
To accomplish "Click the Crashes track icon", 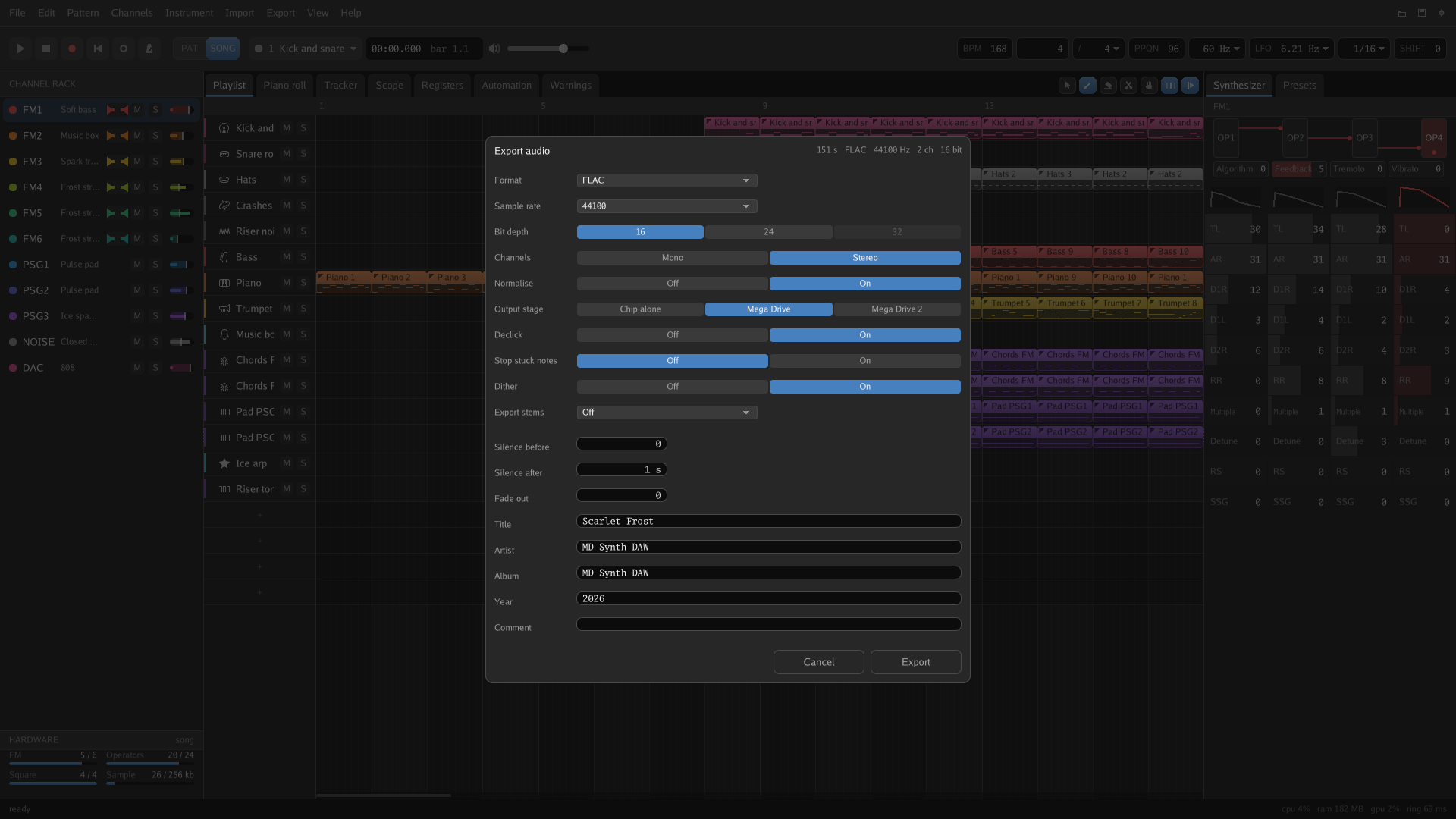I will [x=224, y=206].
